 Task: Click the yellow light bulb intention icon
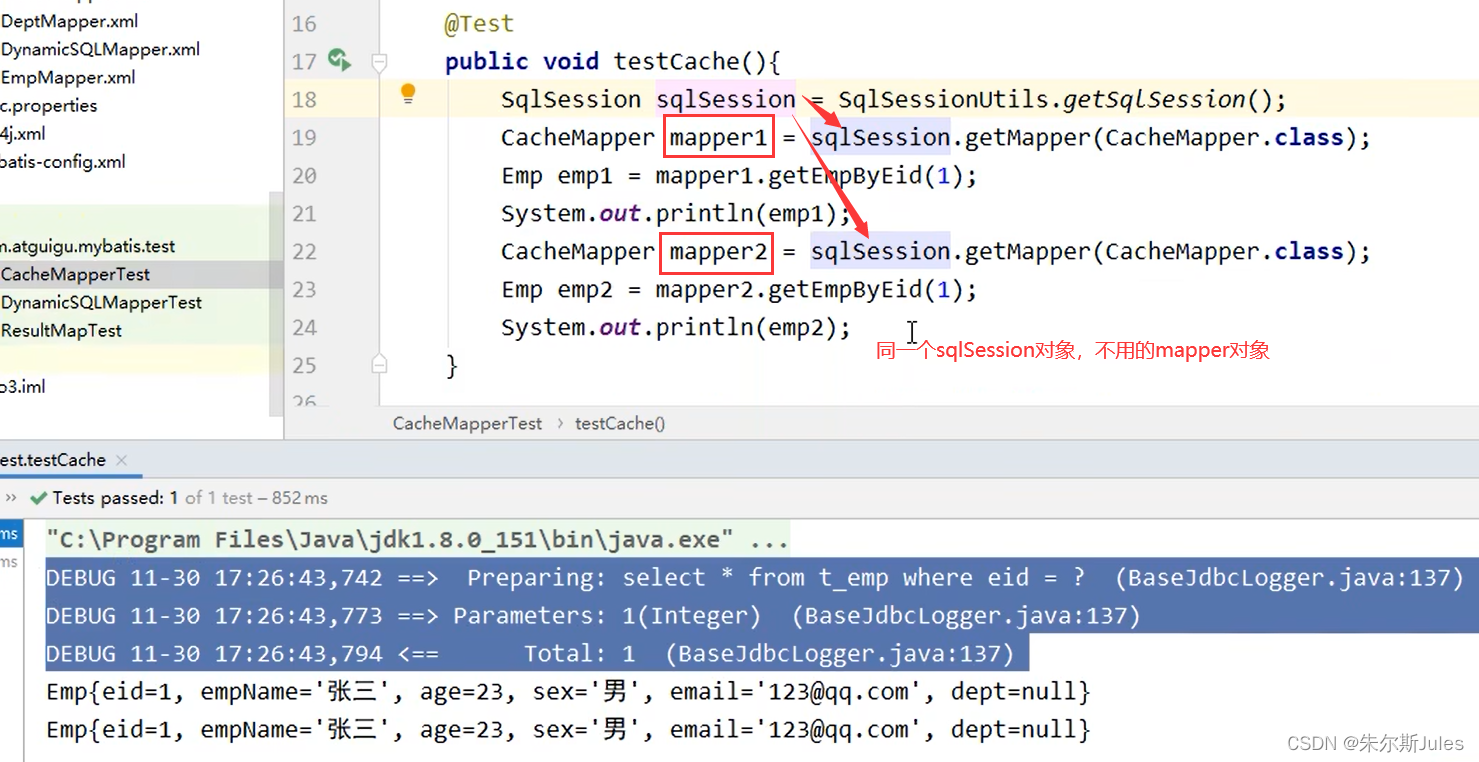pos(408,94)
